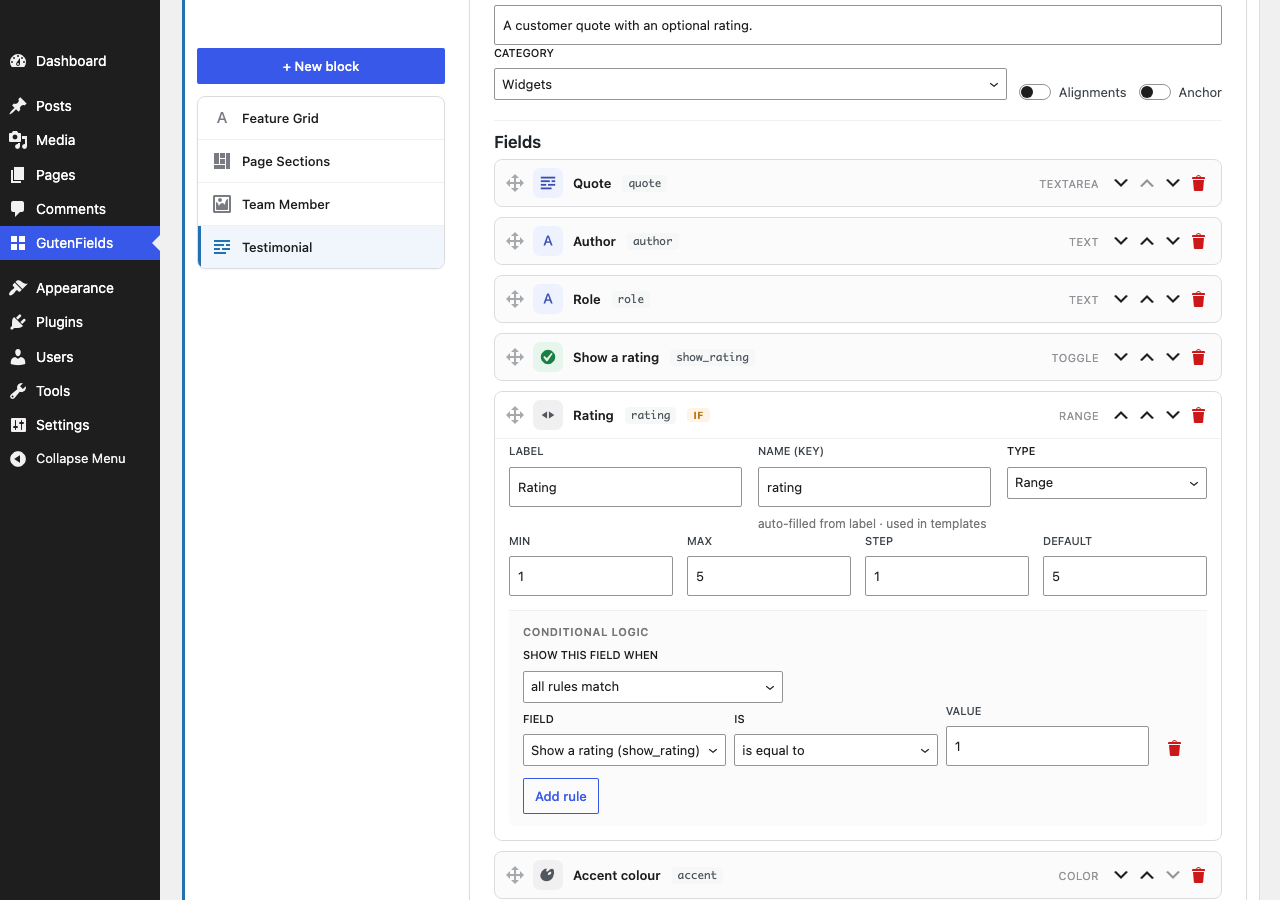Move the Author field down

pos(1173,241)
